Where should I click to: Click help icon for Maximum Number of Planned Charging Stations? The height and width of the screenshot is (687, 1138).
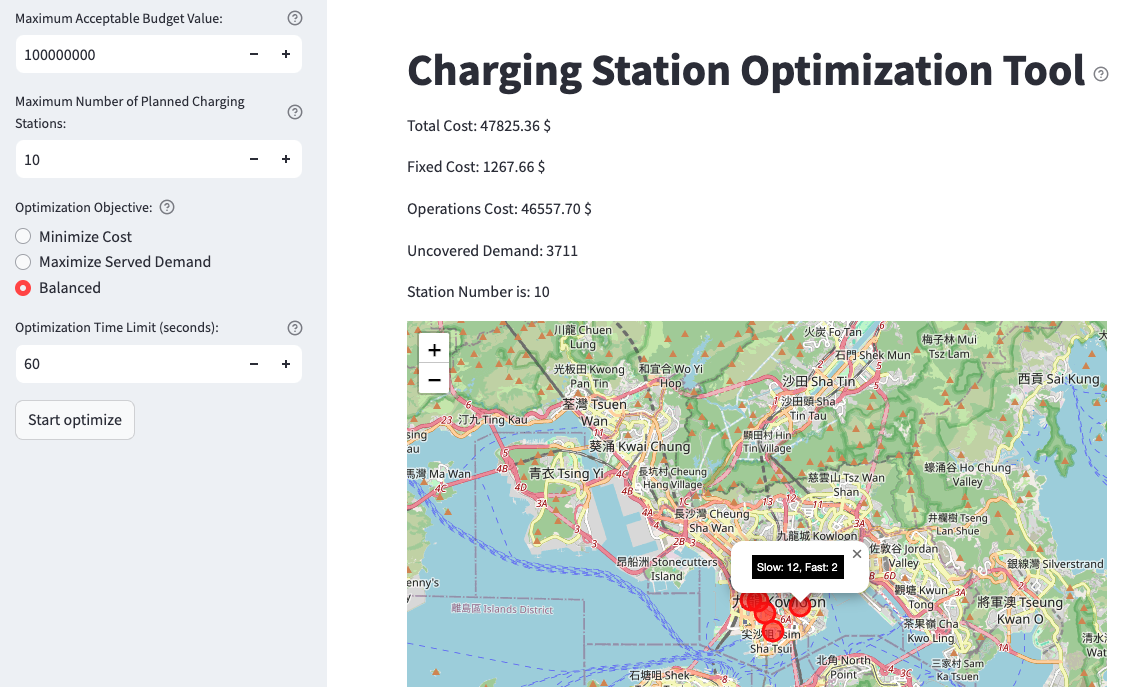[x=295, y=112]
